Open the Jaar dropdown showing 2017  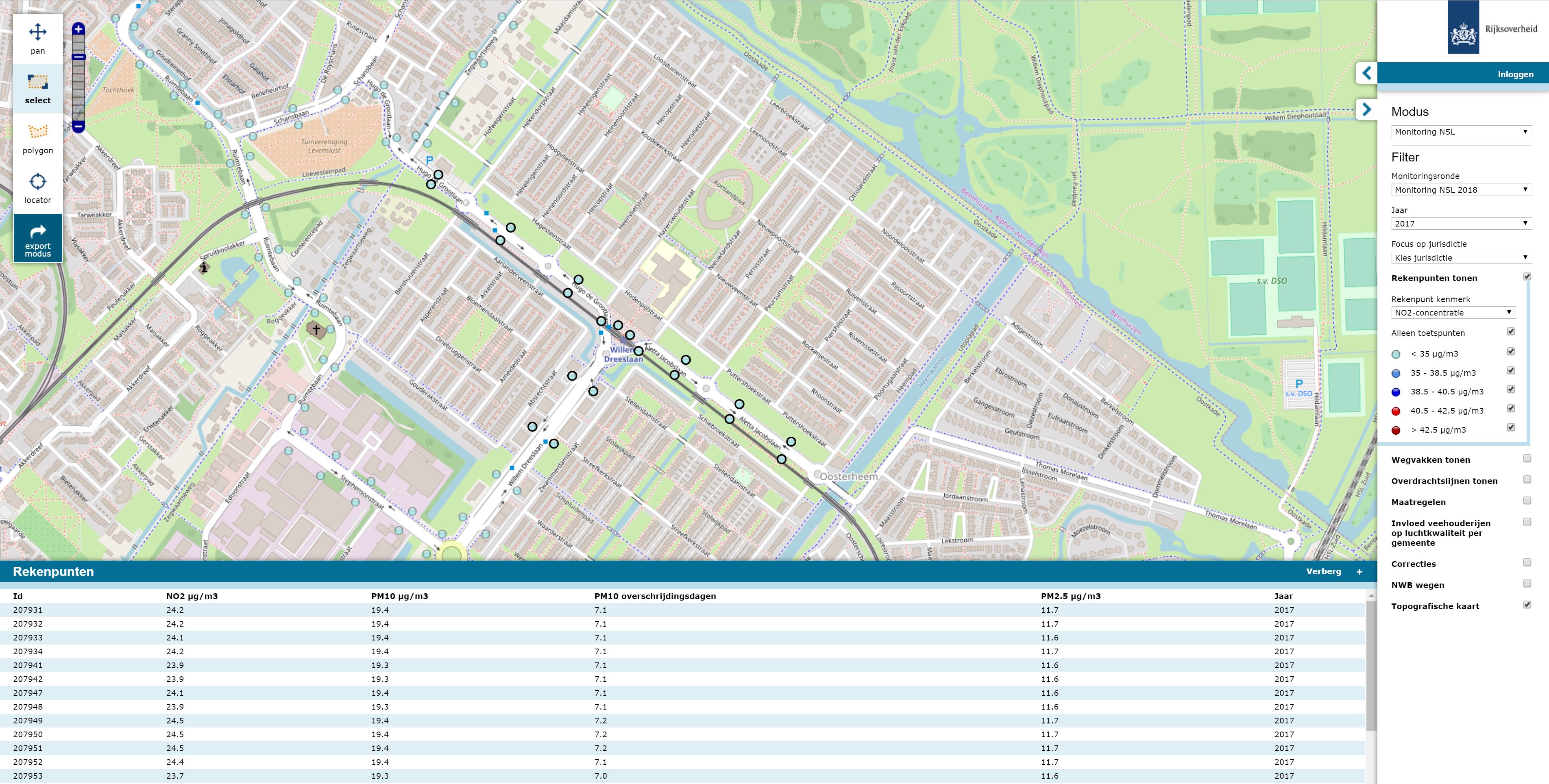click(1461, 224)
